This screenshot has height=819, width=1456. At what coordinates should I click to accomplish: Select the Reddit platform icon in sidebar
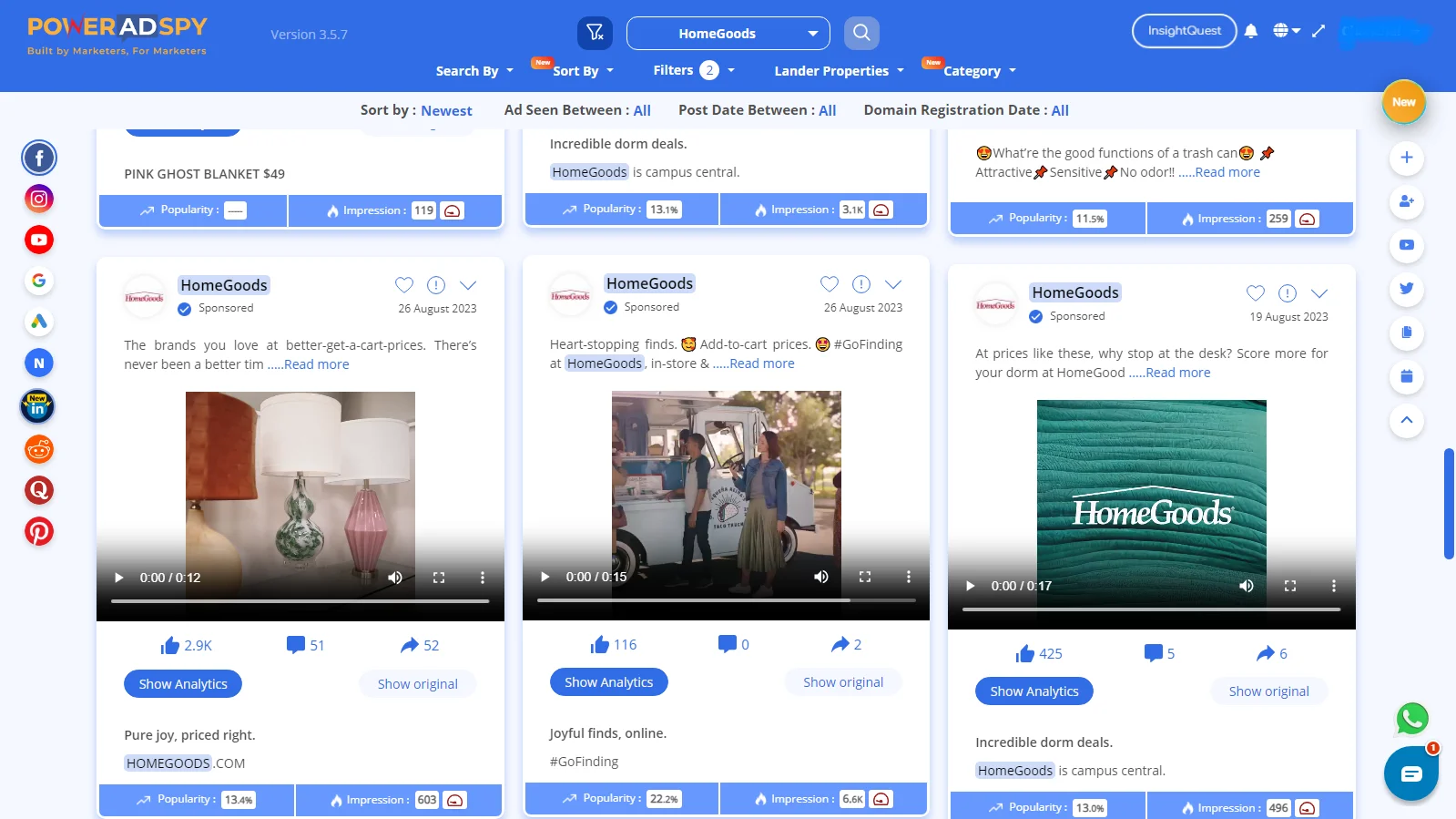tap(39, 449)
